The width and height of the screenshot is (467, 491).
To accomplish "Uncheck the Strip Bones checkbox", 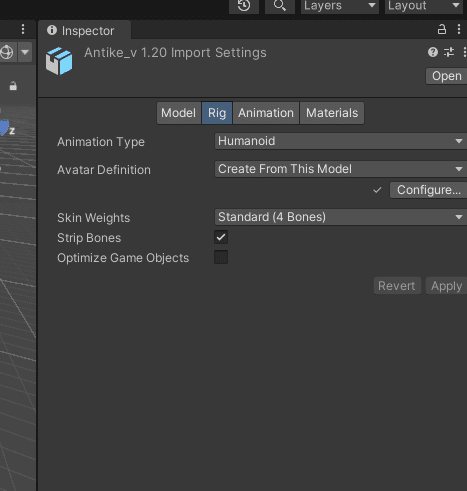I will [221, 237].
